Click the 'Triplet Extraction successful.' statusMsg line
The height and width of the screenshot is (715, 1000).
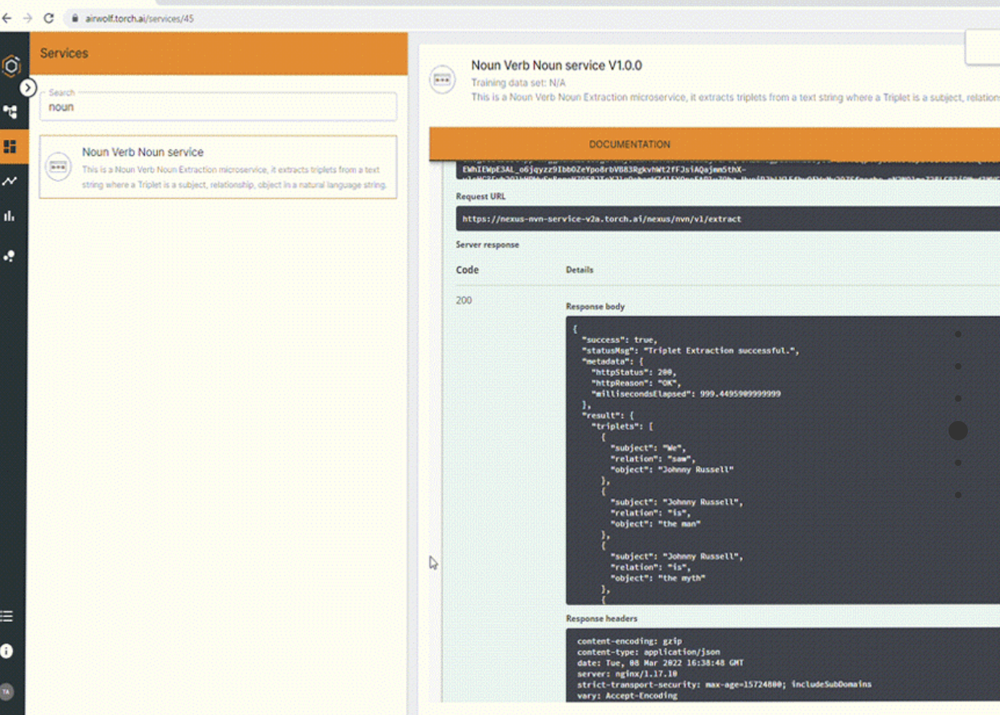click(x=690, y=351)
